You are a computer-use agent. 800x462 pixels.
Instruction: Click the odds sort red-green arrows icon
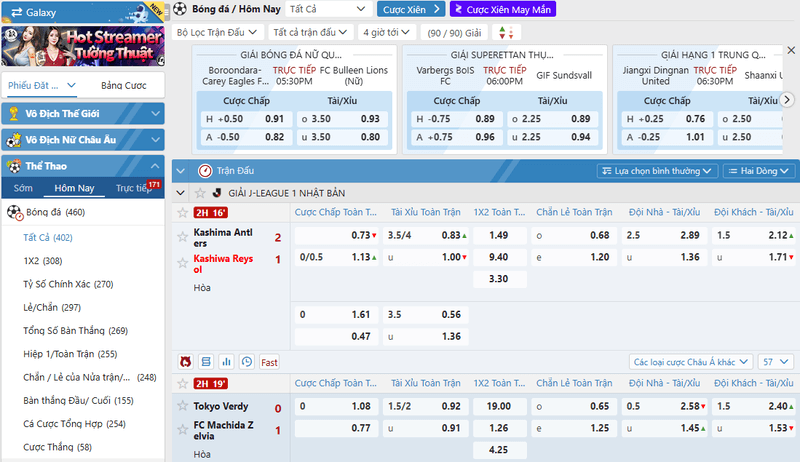tap(506, 33)
